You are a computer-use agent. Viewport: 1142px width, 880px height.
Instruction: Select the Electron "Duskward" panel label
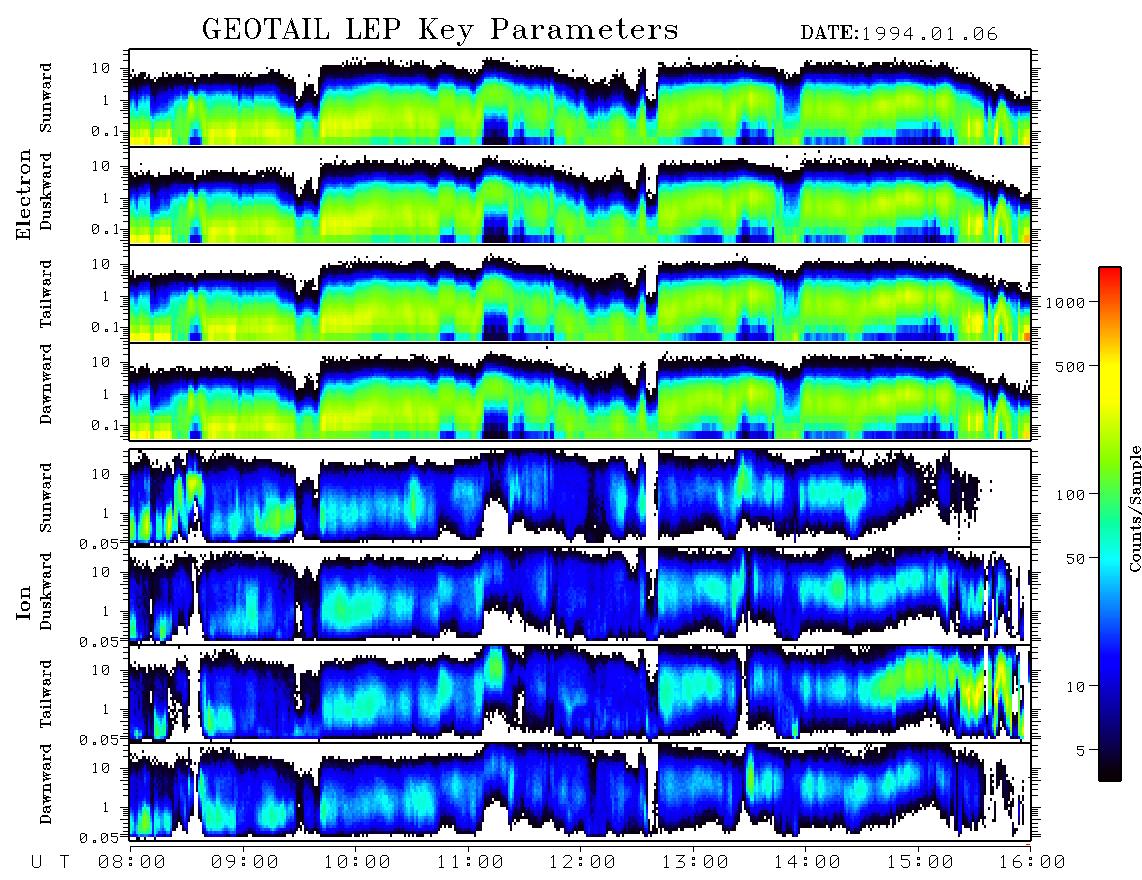pyautogui.click(x=46, y=192)
